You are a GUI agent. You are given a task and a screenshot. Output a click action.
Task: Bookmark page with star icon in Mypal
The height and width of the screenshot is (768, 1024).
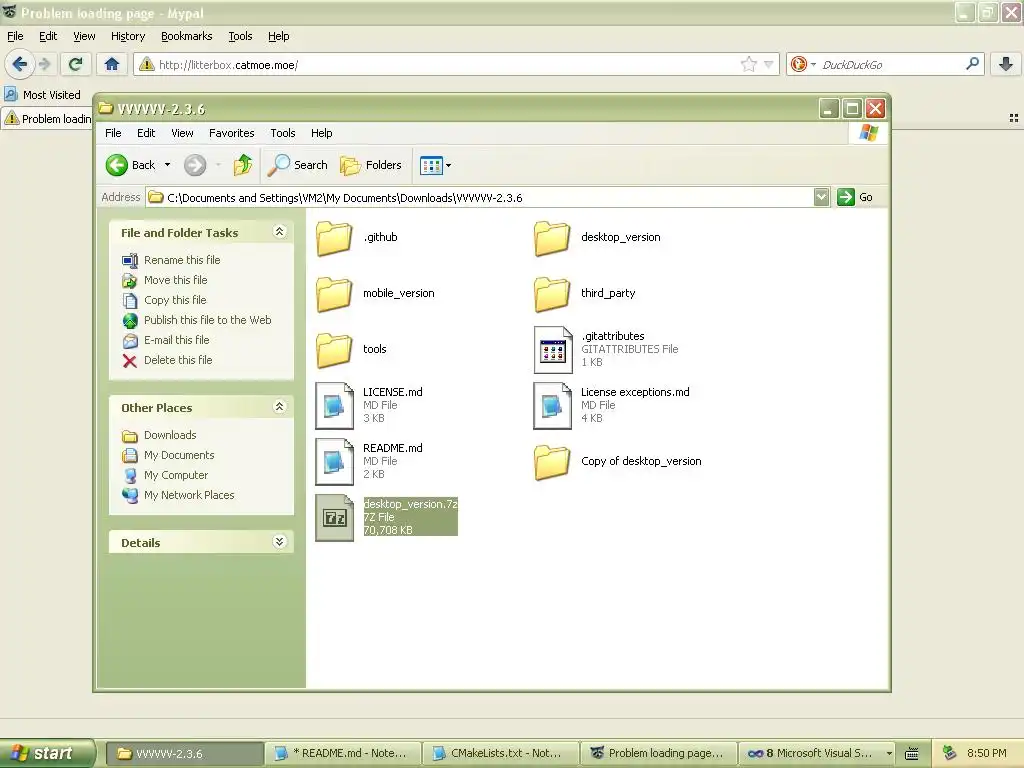(748, 64)
